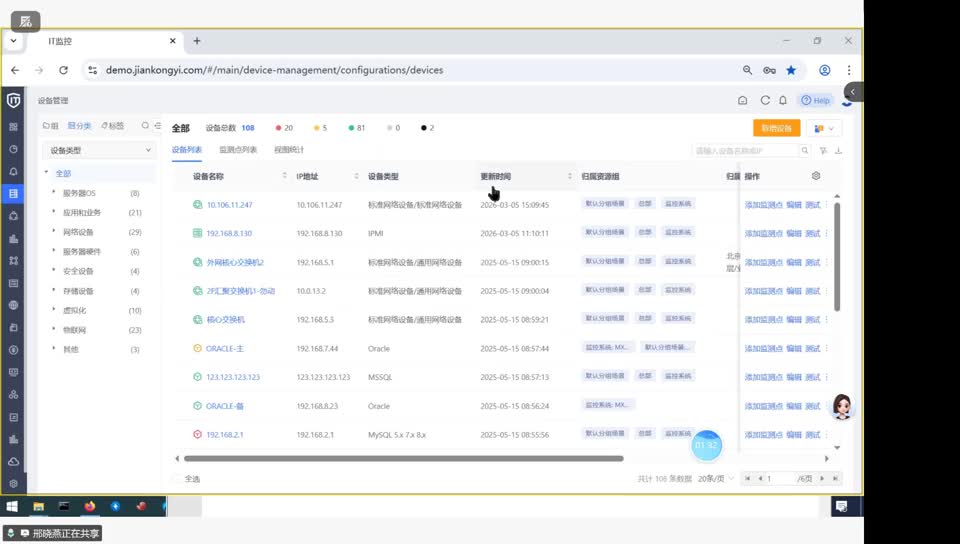Image resolution: width=960 pixels, height=544 pixels.
Task: Expand the 服务器OS tree node
Action: tap(54, 193)
